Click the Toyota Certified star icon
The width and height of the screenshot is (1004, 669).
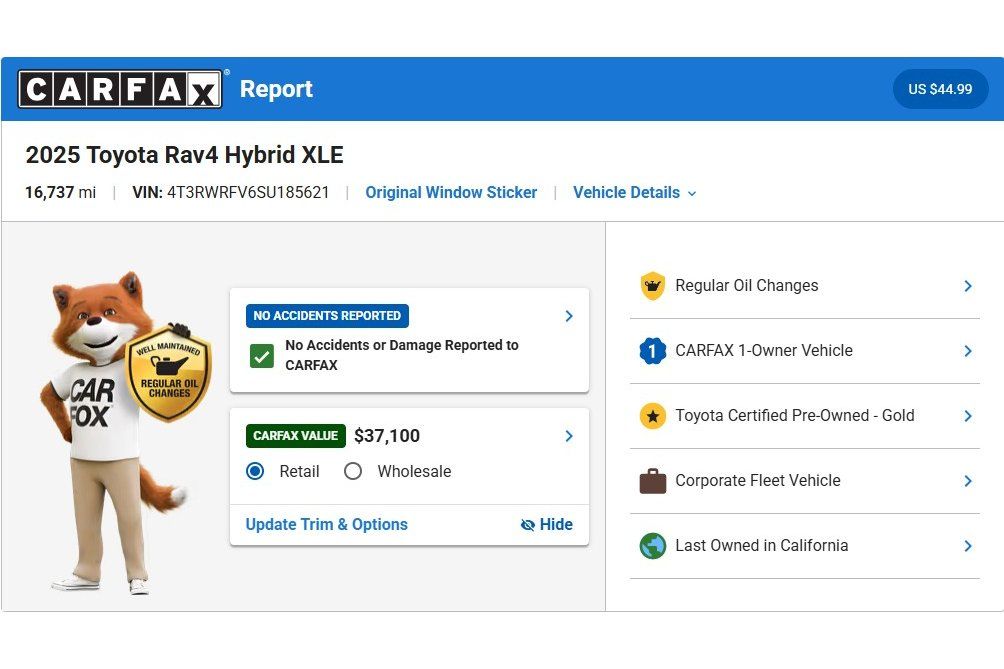(652, 416)
